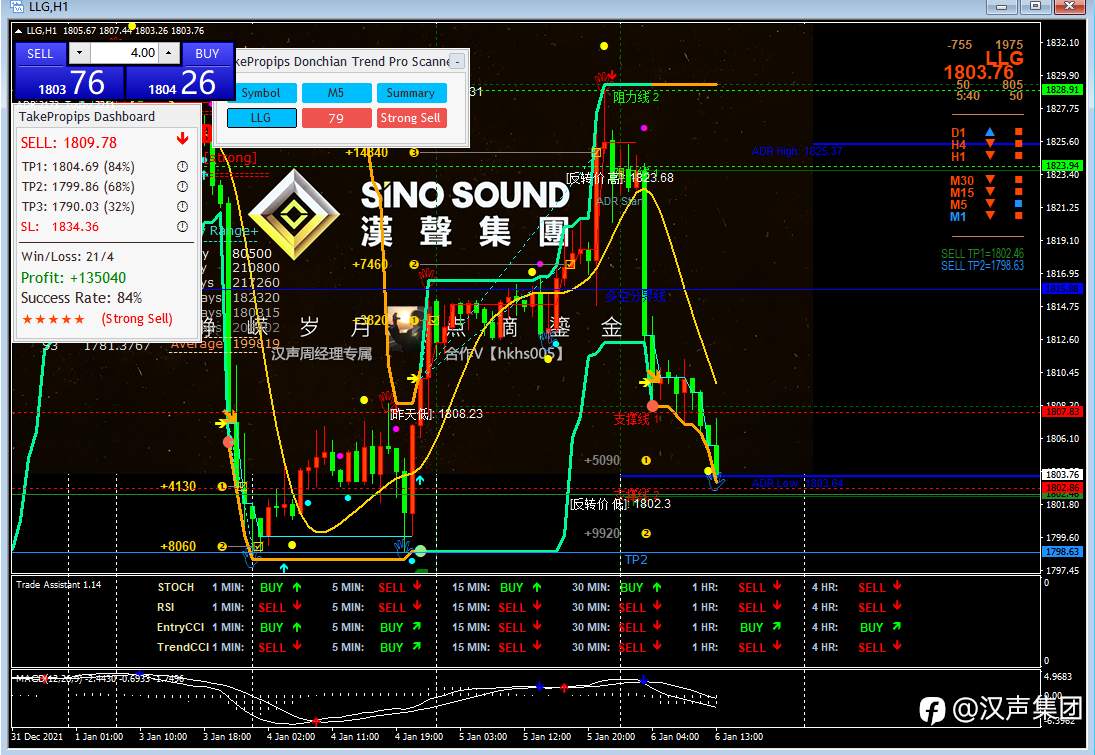Click the clock icon on the TP1 row
This screenshot has width=1095, height=755.
click(x=182, y=167)
